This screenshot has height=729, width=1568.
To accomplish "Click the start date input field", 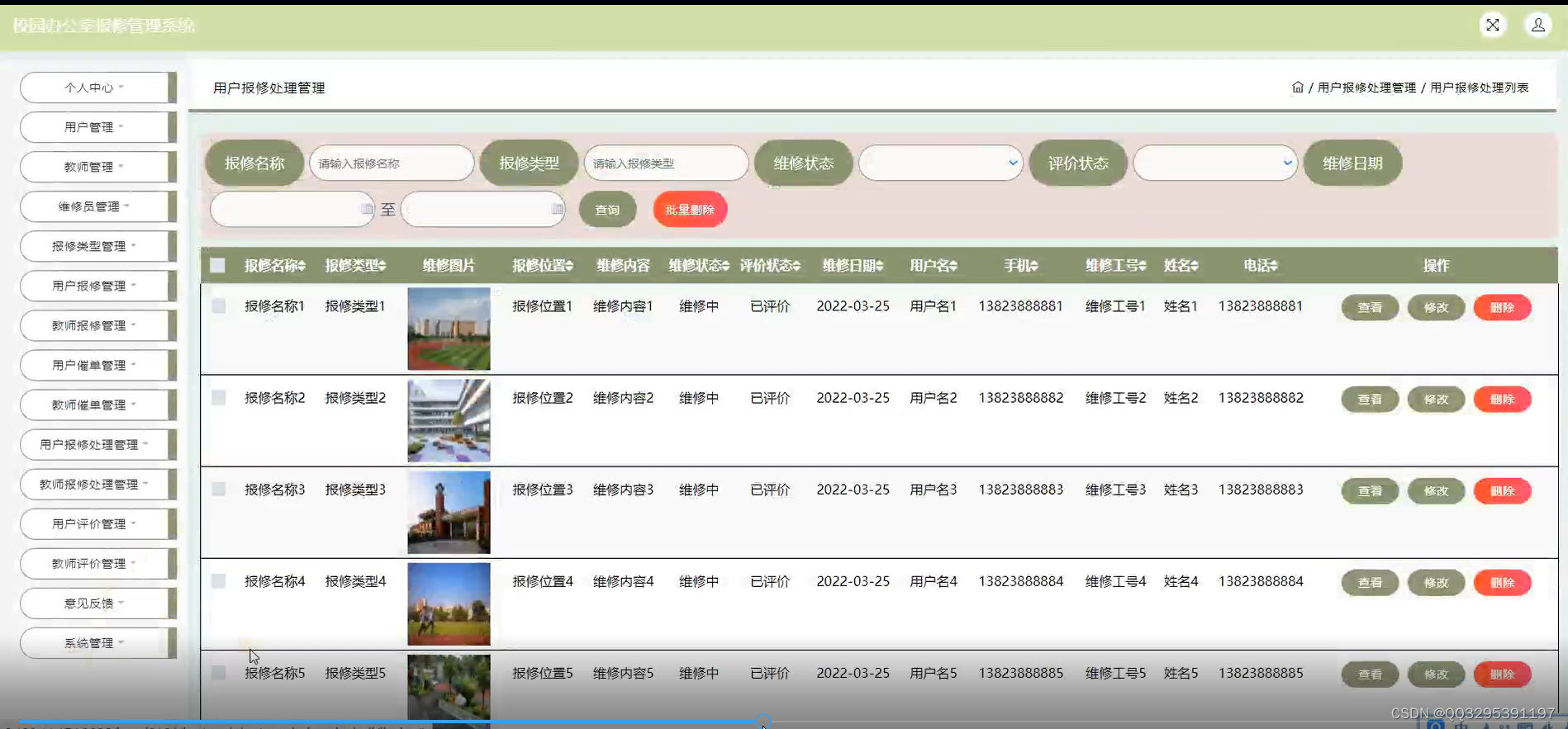I will (x=292, y=209).
